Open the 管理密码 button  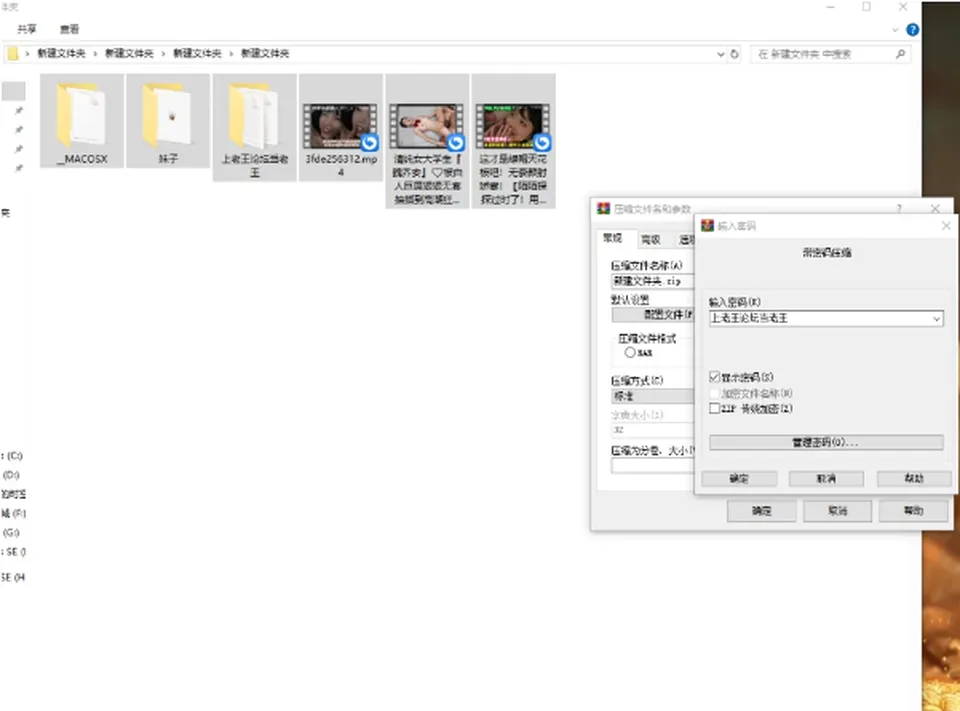[826, 442]
